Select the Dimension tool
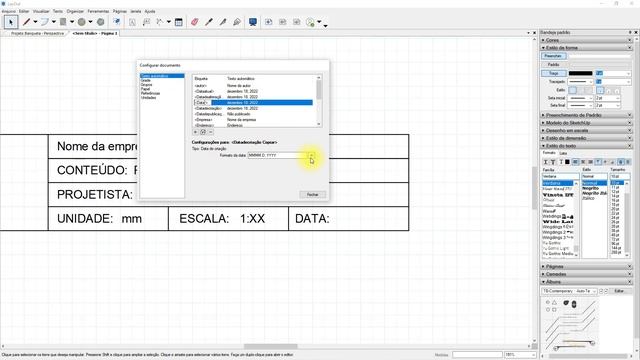 pyautogui.click(x=160, y=22)
